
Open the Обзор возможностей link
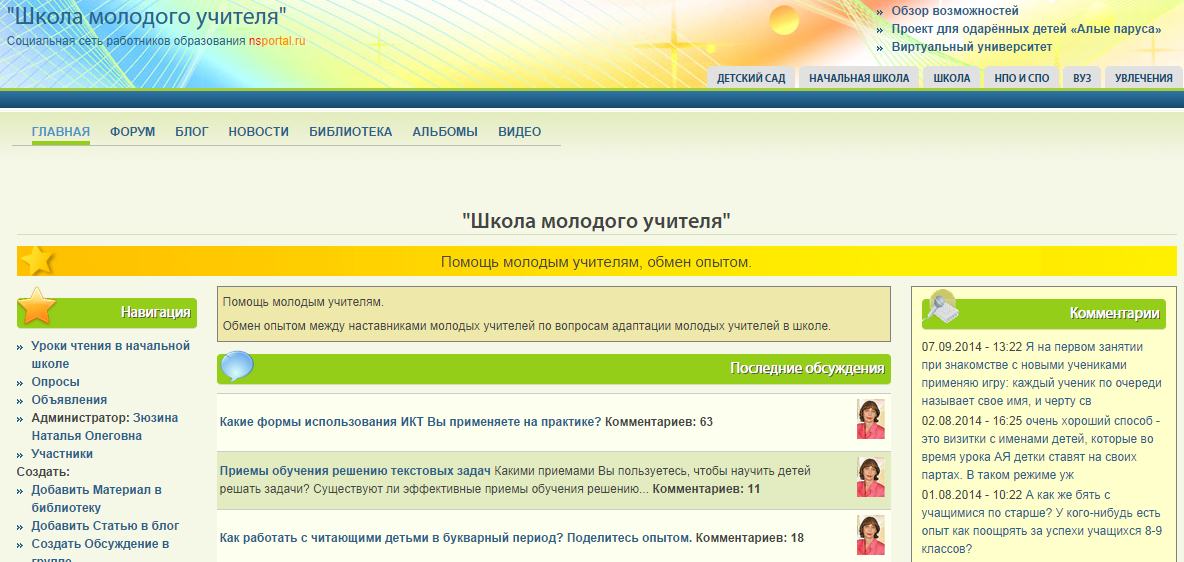tap(955, 11)
